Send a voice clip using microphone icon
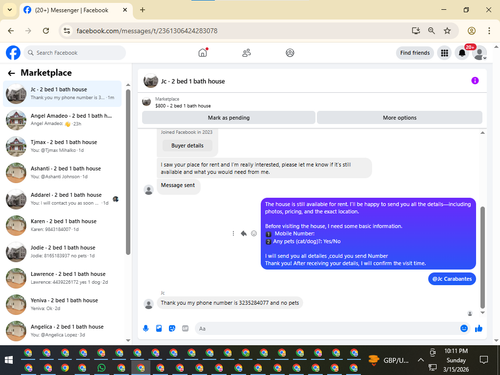 coord(146,328)
